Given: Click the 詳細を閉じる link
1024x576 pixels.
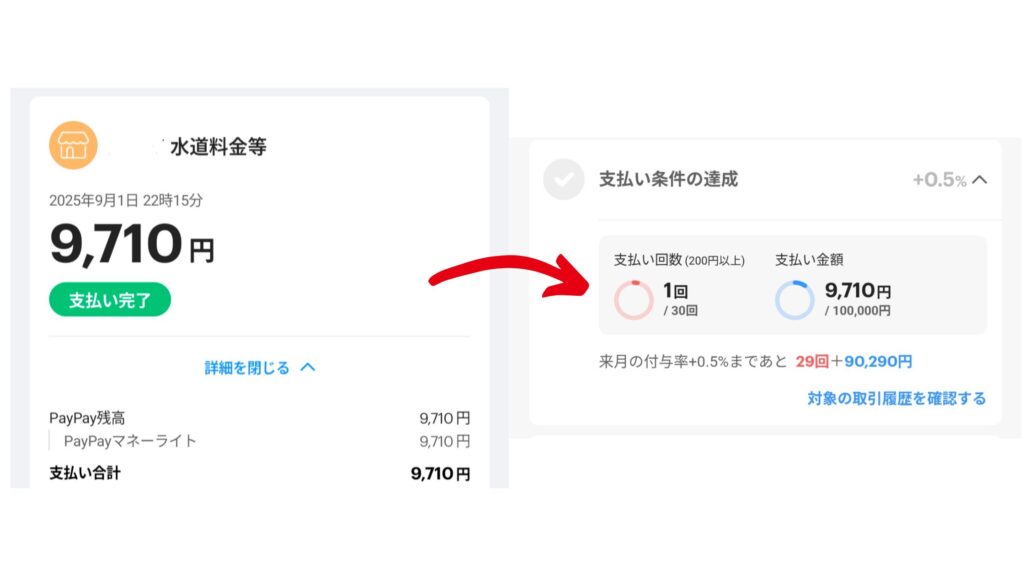Looking at the screenshot, I should [247, 368].
